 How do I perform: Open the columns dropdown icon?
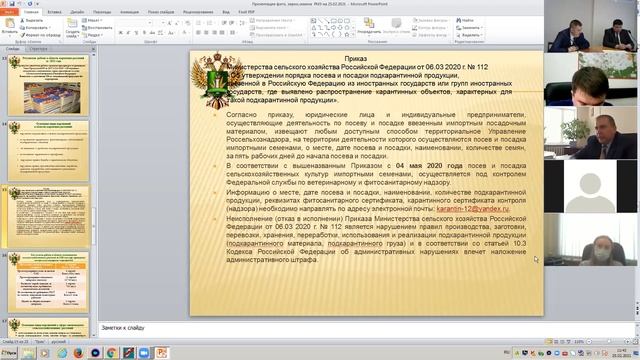(x=233, y=33)
